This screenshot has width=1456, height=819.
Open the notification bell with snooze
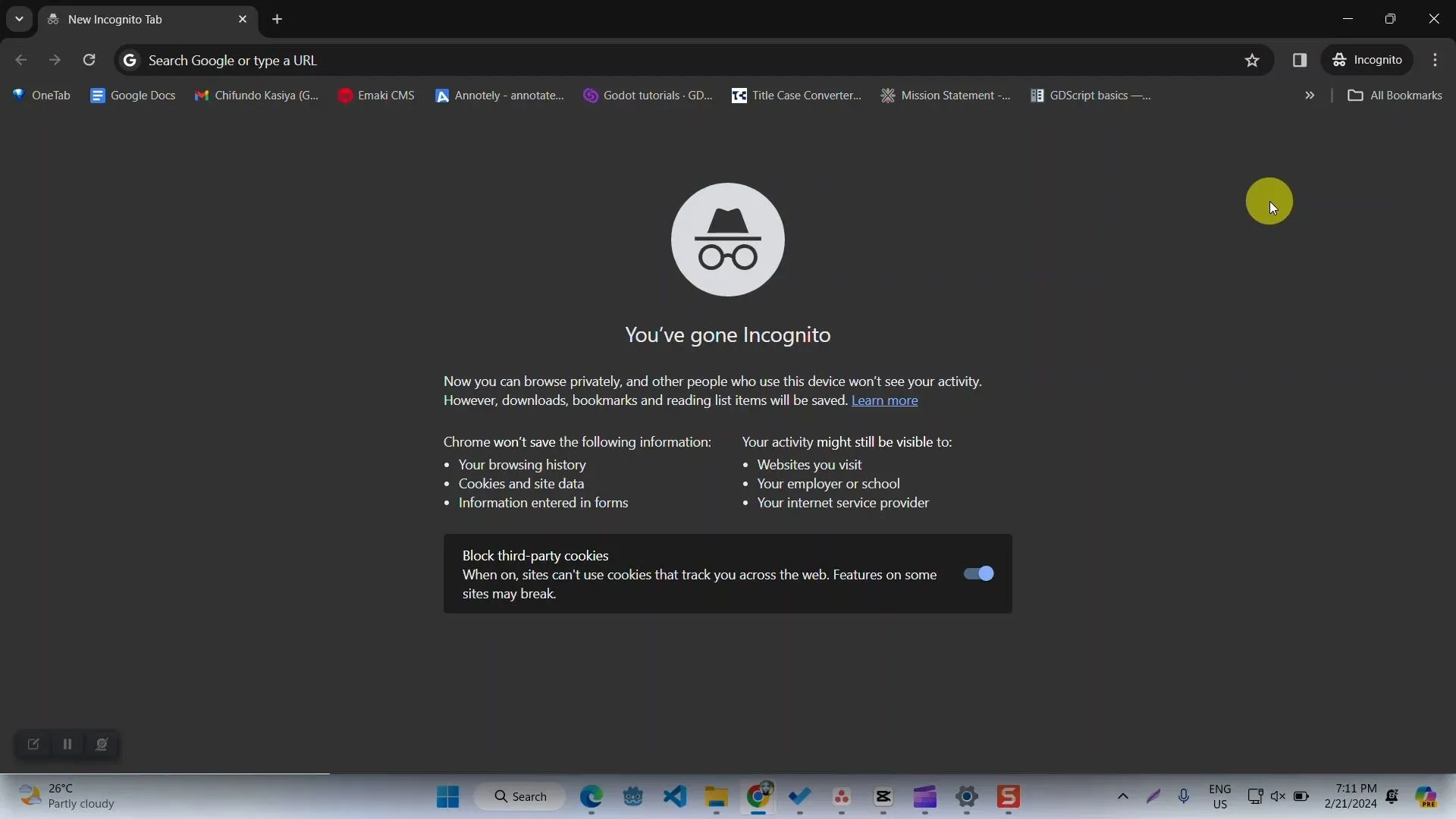coord(1392,797)
